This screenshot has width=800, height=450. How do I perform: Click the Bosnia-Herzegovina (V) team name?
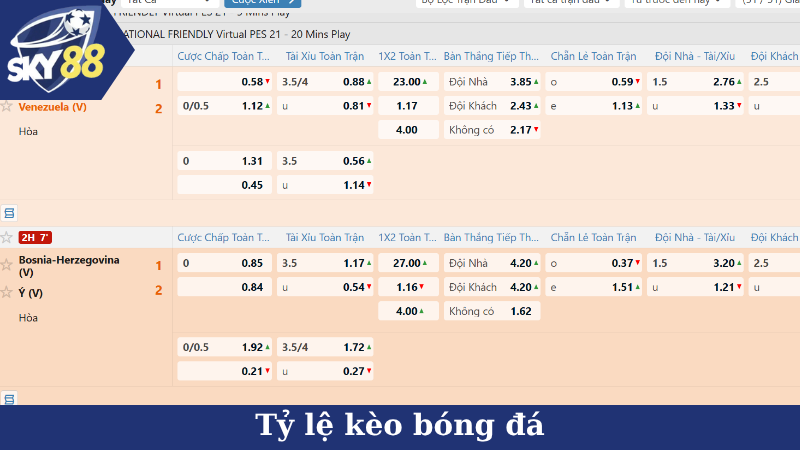(x=69, y=266)
